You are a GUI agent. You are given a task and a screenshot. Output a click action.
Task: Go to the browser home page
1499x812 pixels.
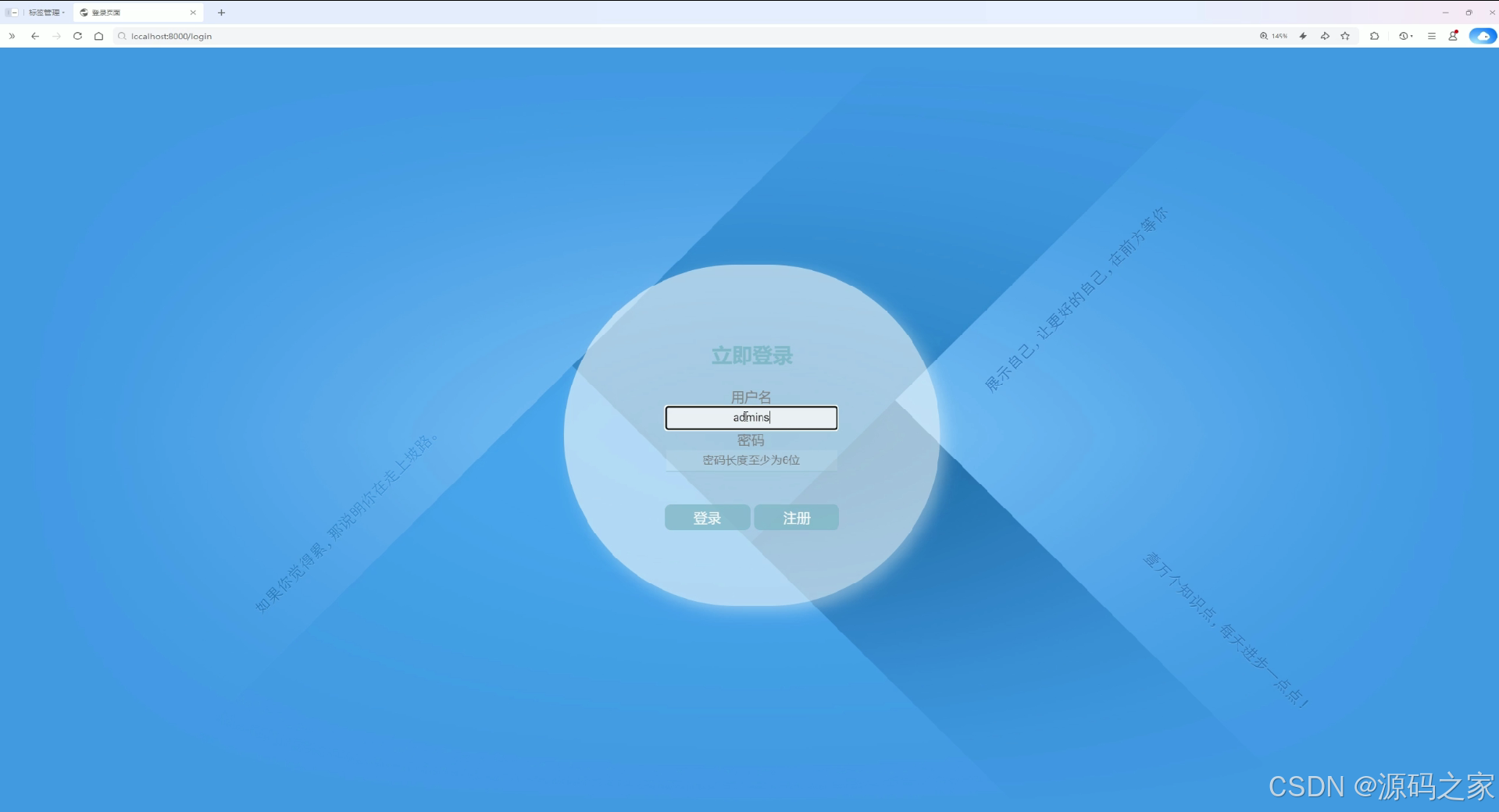[98, 36]
